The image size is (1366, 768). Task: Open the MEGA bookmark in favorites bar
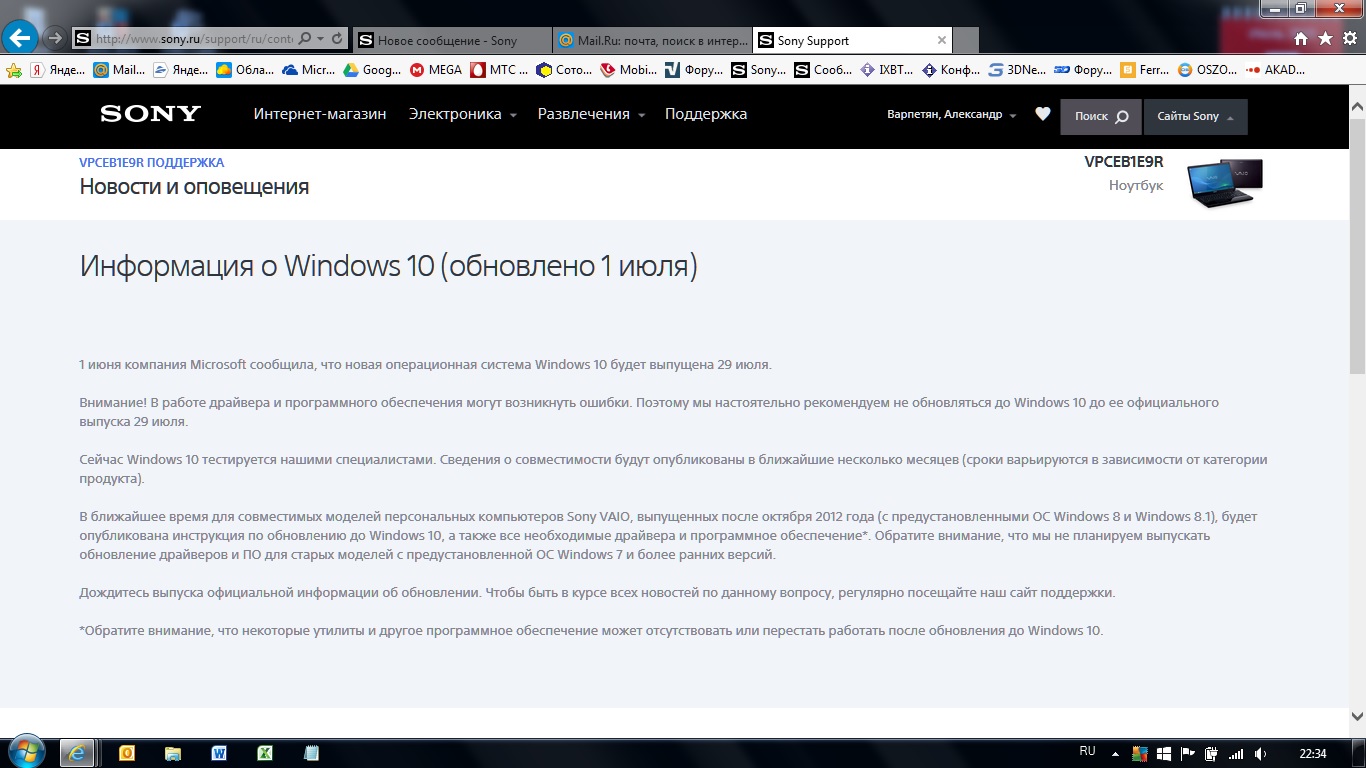tap(435, 70)
